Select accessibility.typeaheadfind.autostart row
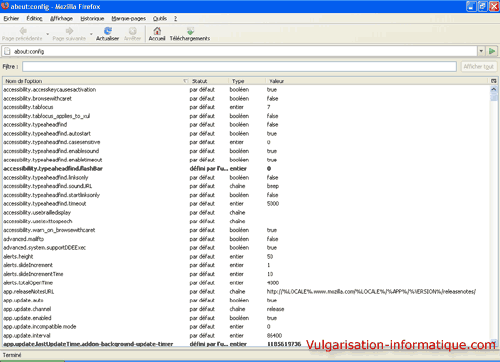Viewport: 500px width, 362px height. 246,133
